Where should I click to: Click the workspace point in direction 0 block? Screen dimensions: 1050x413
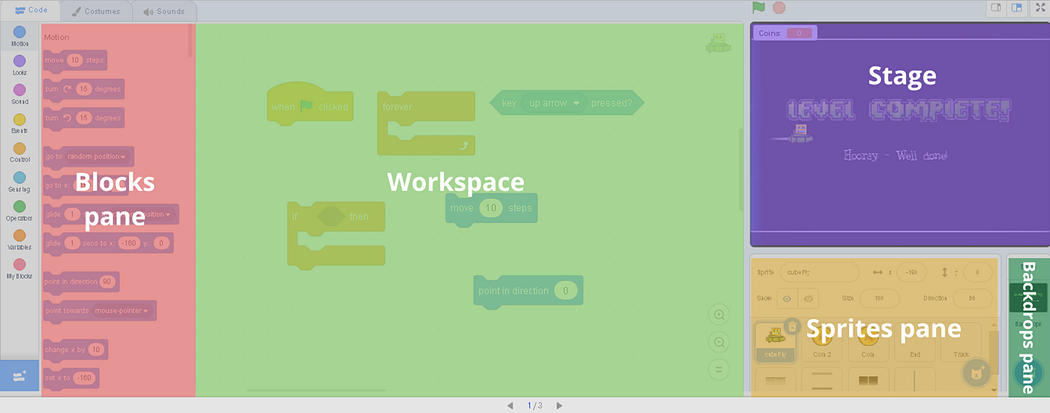528,292
